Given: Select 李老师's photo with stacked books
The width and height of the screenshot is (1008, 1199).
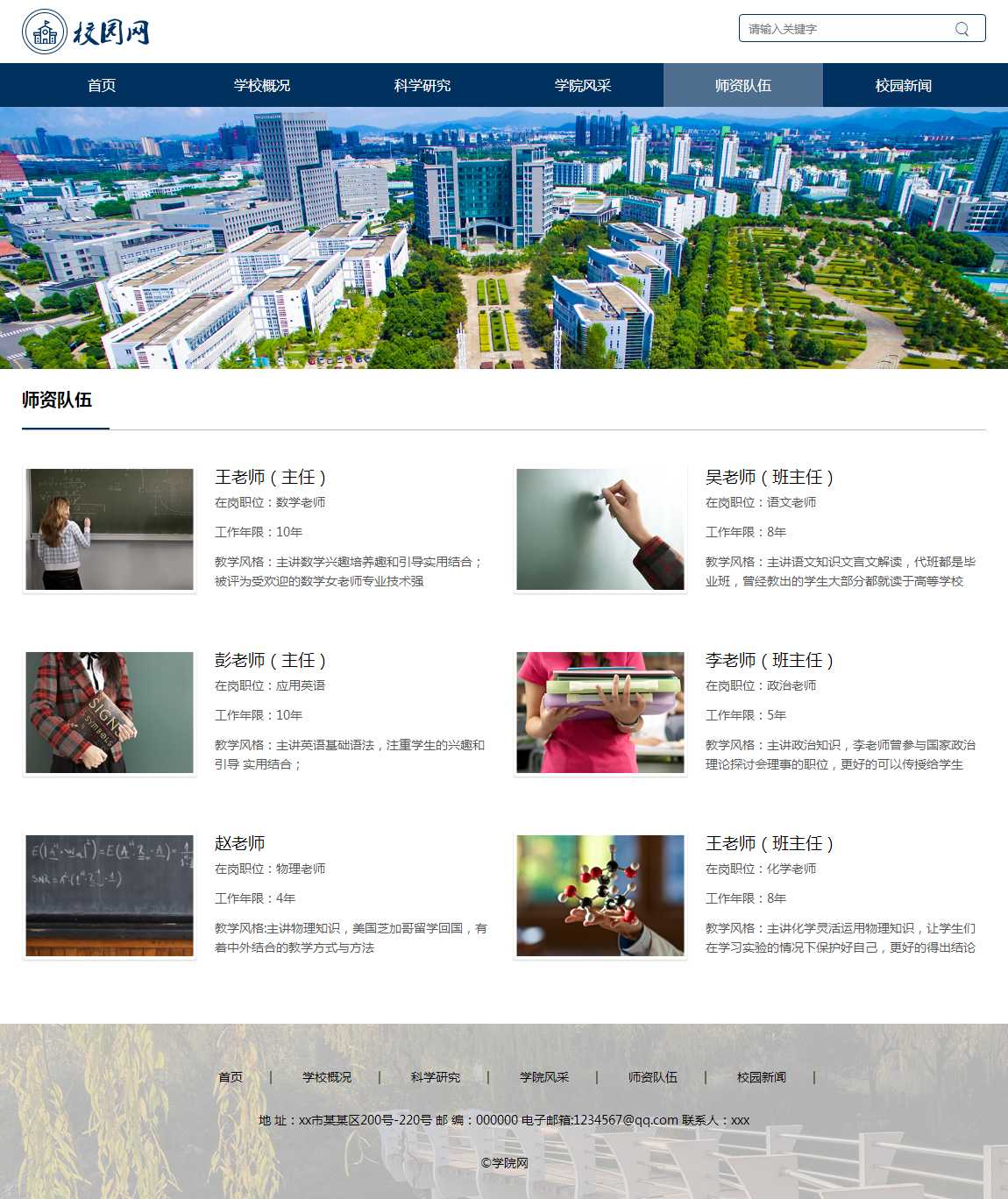Looking at the screenshot, I should coord(600,713).
